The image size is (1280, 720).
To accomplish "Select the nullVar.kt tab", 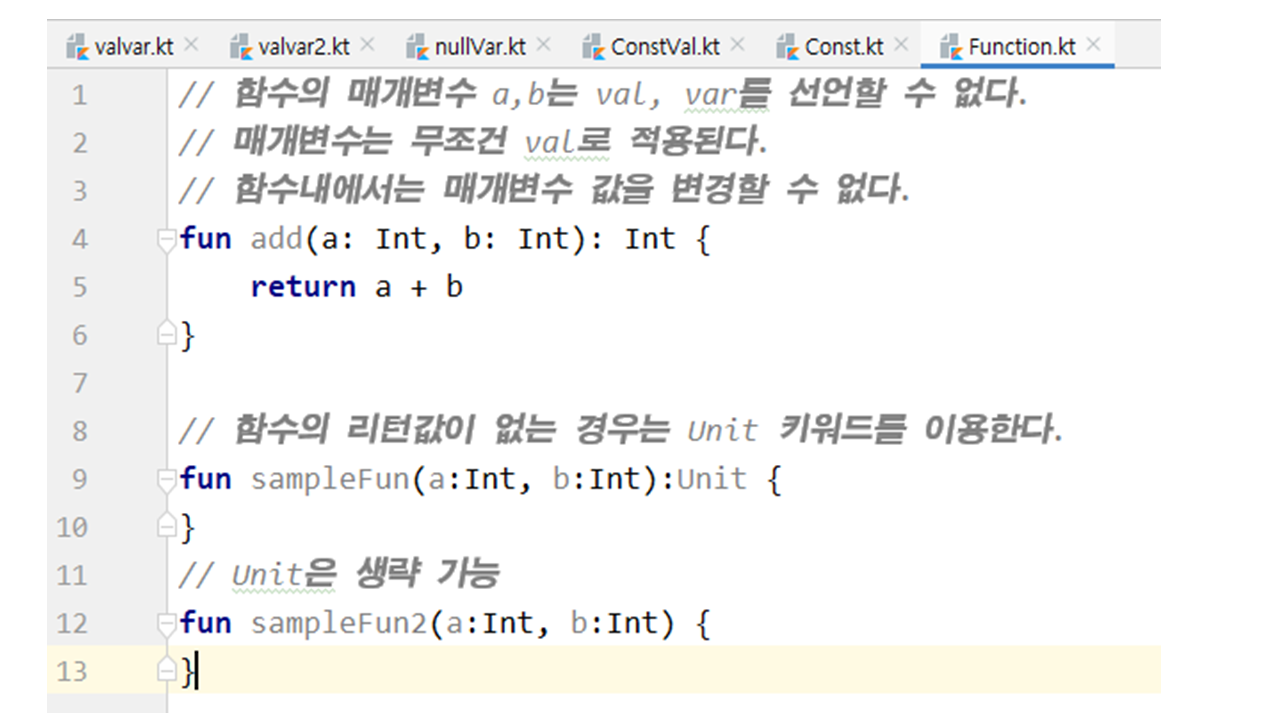I will (x=479, y=46).
